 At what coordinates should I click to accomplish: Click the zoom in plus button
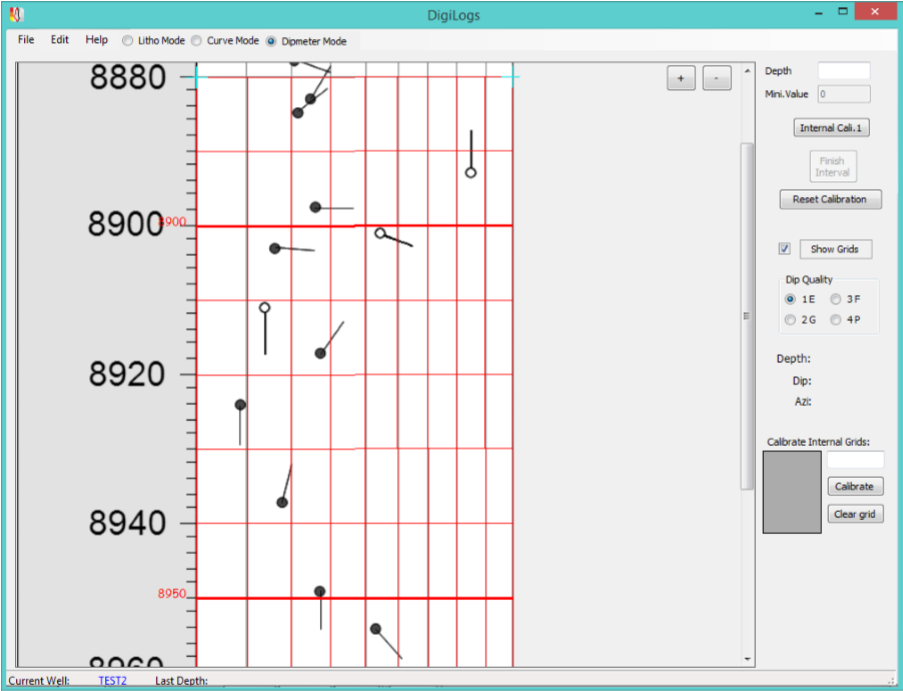(x=681, y=79)
